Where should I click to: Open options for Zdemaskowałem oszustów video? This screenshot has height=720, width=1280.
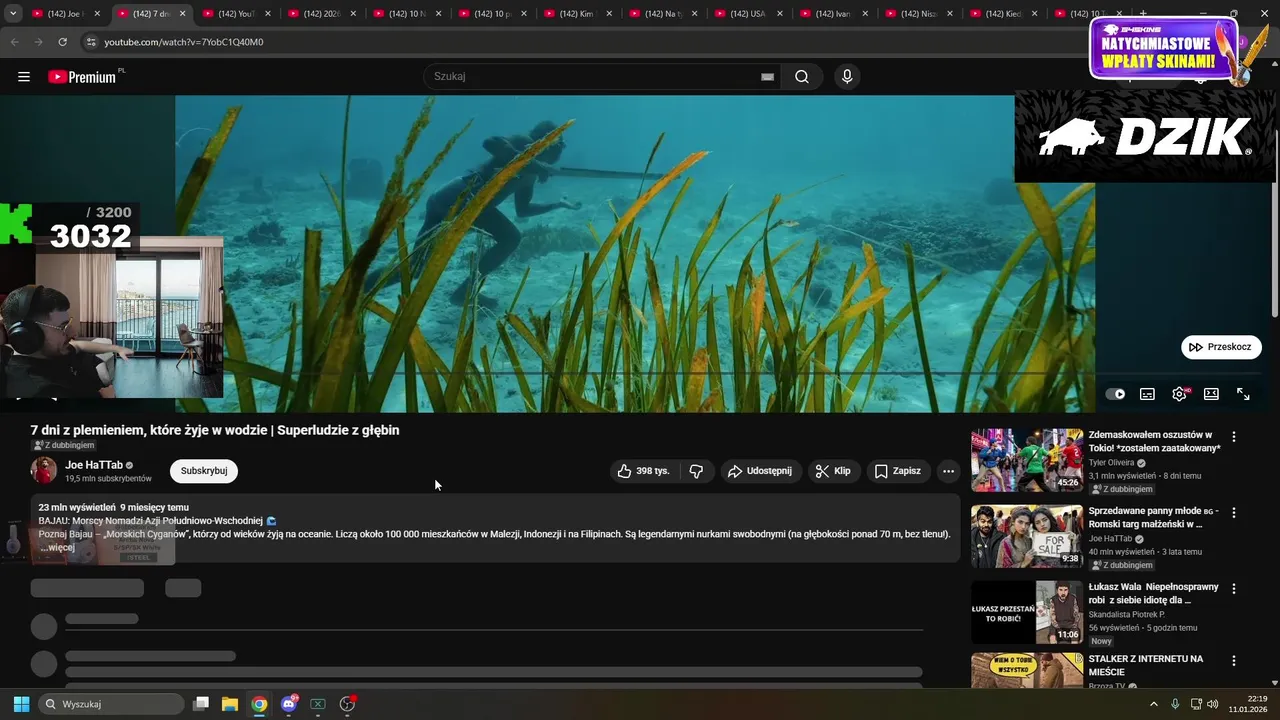1233,437
